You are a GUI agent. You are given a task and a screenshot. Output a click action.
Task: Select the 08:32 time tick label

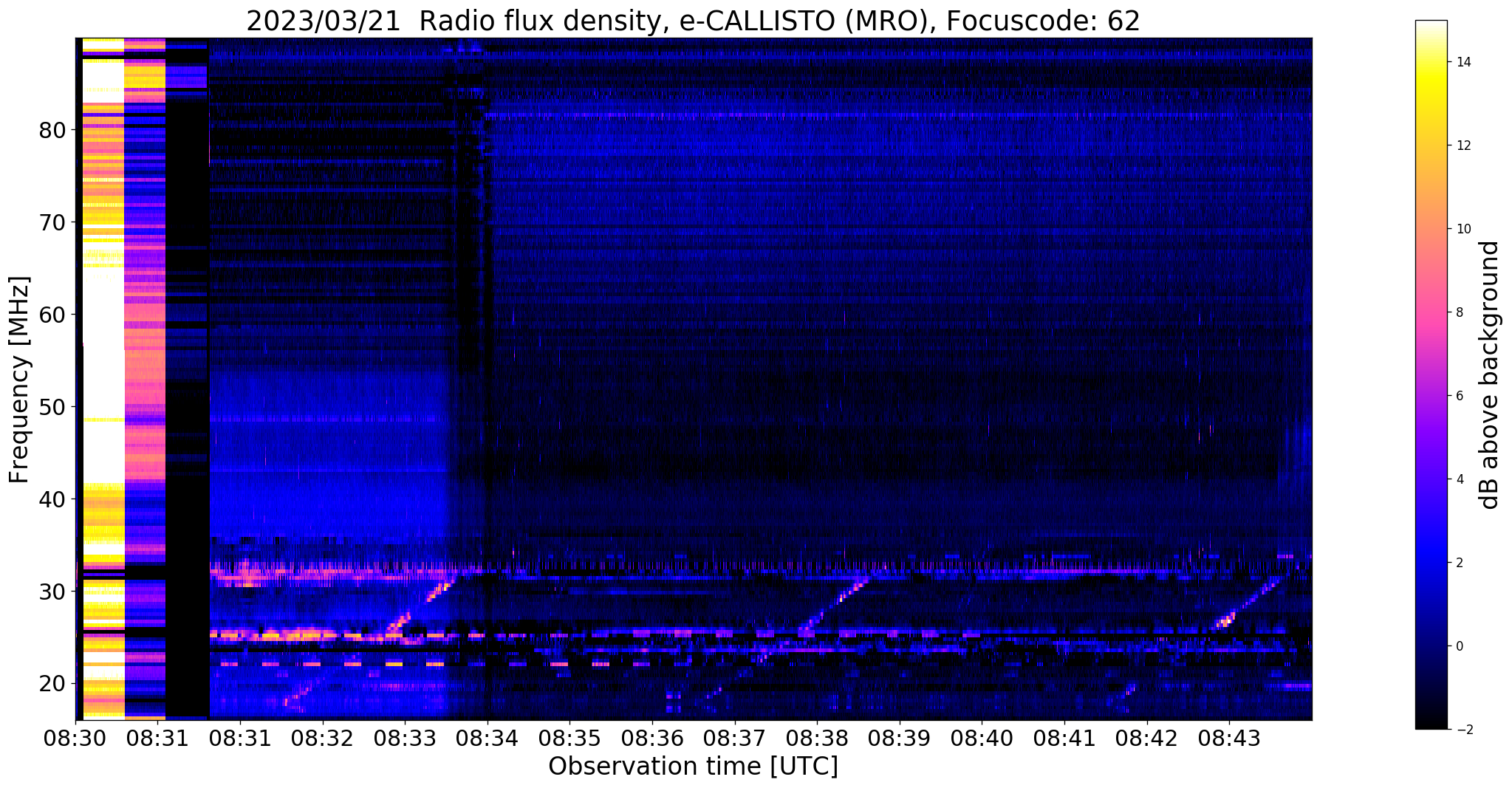point(322,738)
